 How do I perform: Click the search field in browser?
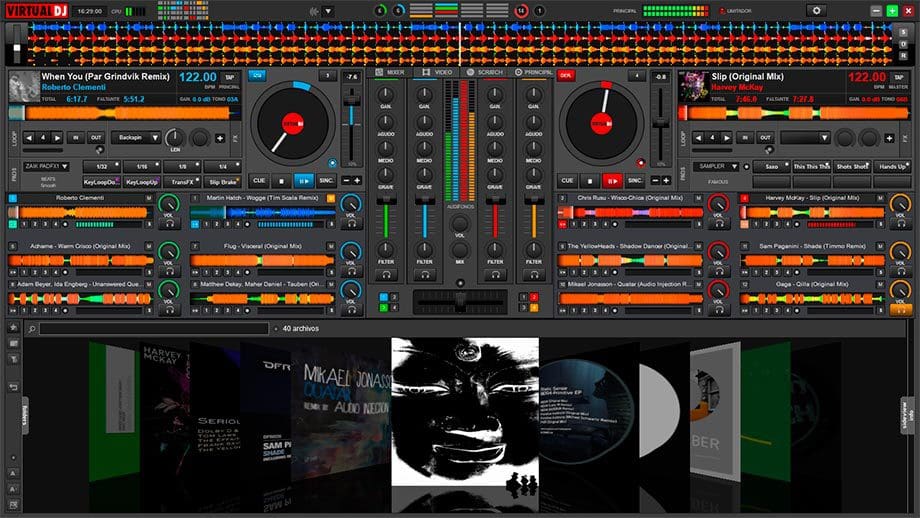click(154, 329)
